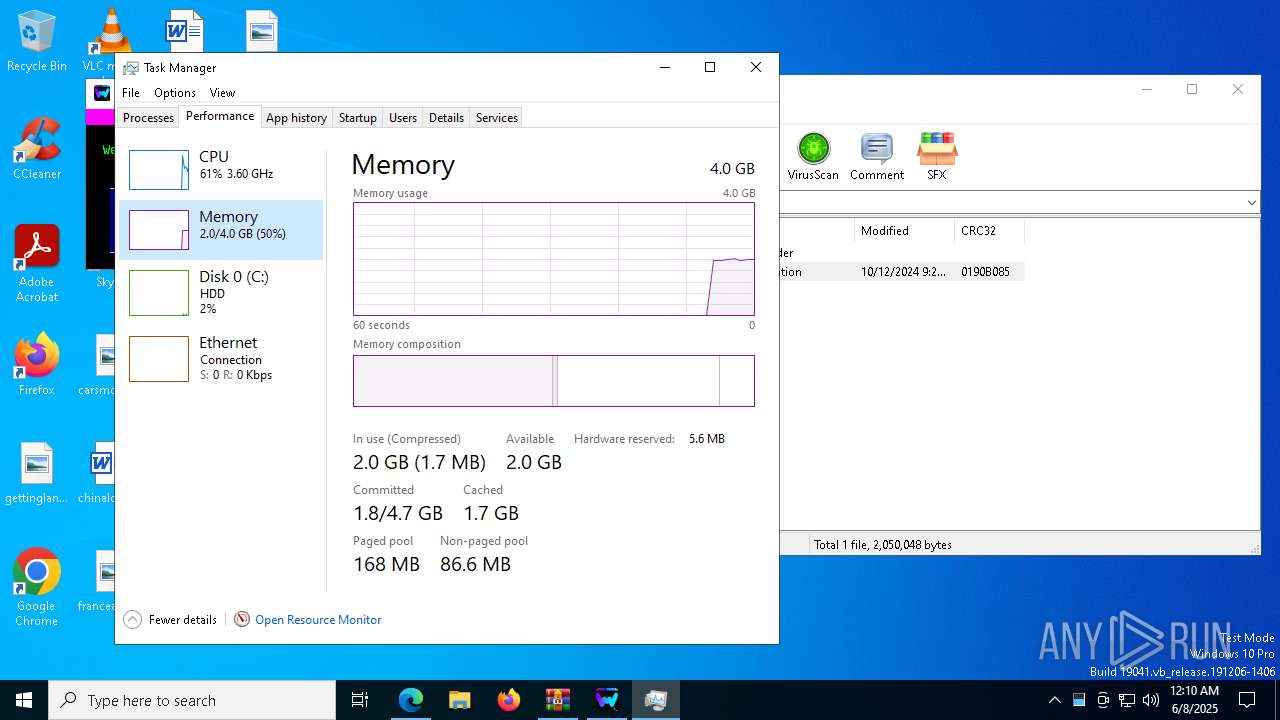Select the gettinglan... image file on desktop
The image size is (1280, 720).
[x=36, y=474]
